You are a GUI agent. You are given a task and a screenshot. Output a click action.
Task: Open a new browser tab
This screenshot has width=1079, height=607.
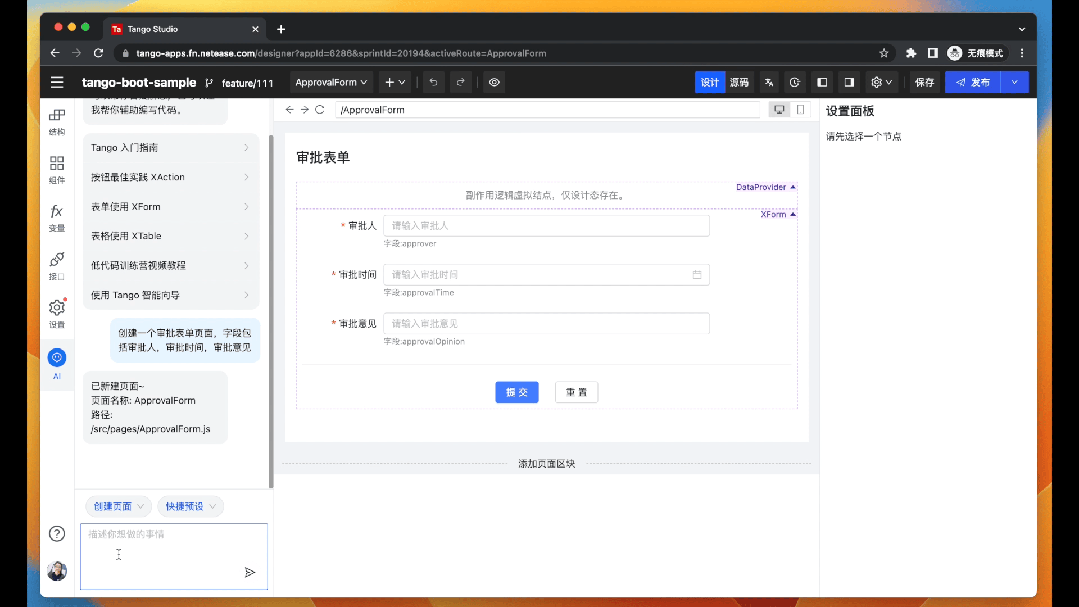(x=281, y=29)
